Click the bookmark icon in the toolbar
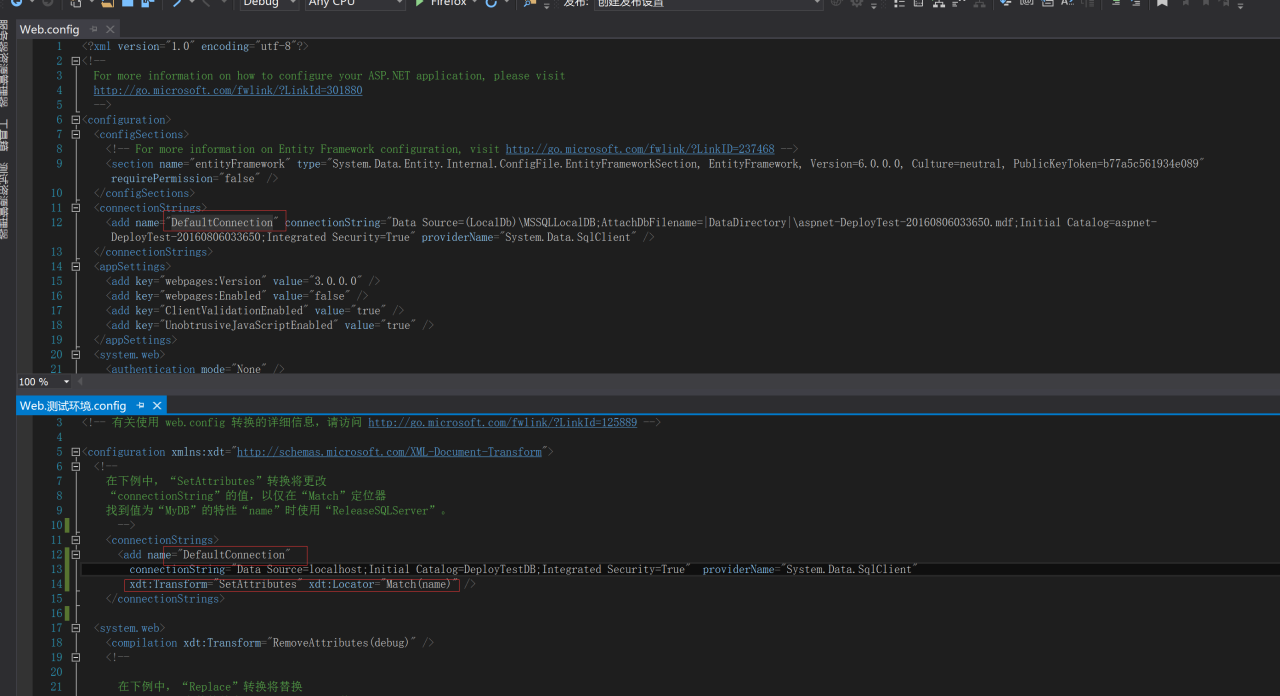This screenshot has width=1280, height=696. pyautogui.click(x=1162, y=3)
